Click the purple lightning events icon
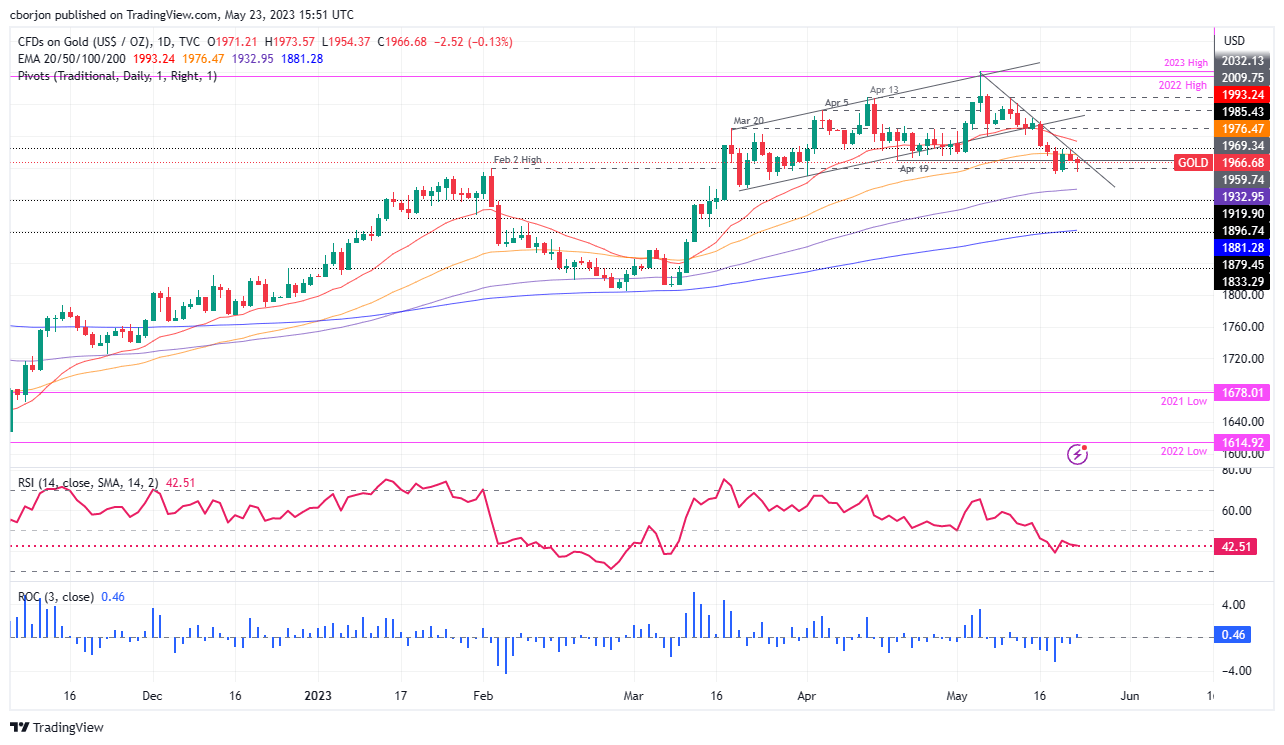Viewport: 1284px width, 745px height. tap(1075, 453)
